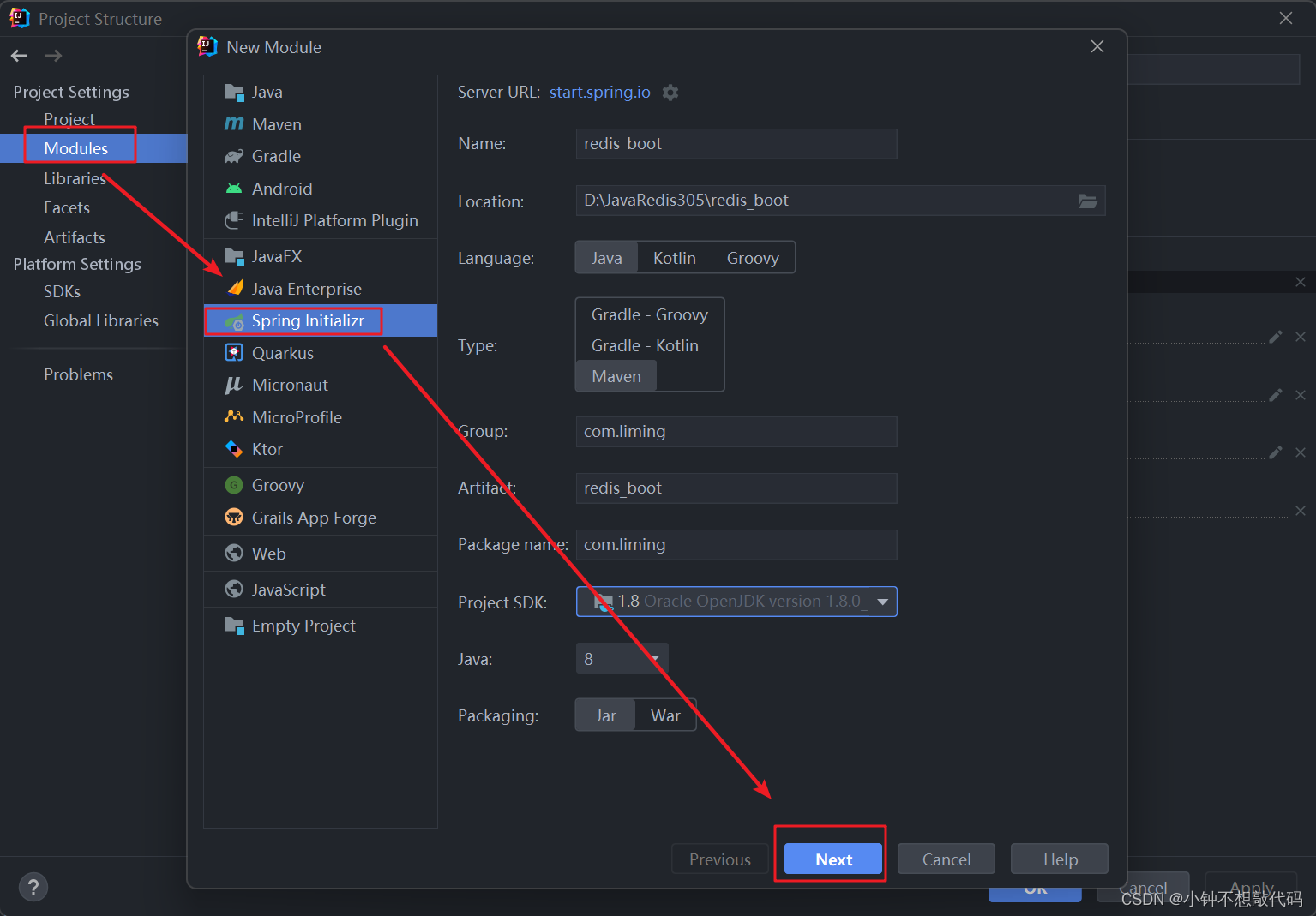Screen dimensions: 1316x916
Task: Open Artifacts in sidebar
Action: coord(75,237)
